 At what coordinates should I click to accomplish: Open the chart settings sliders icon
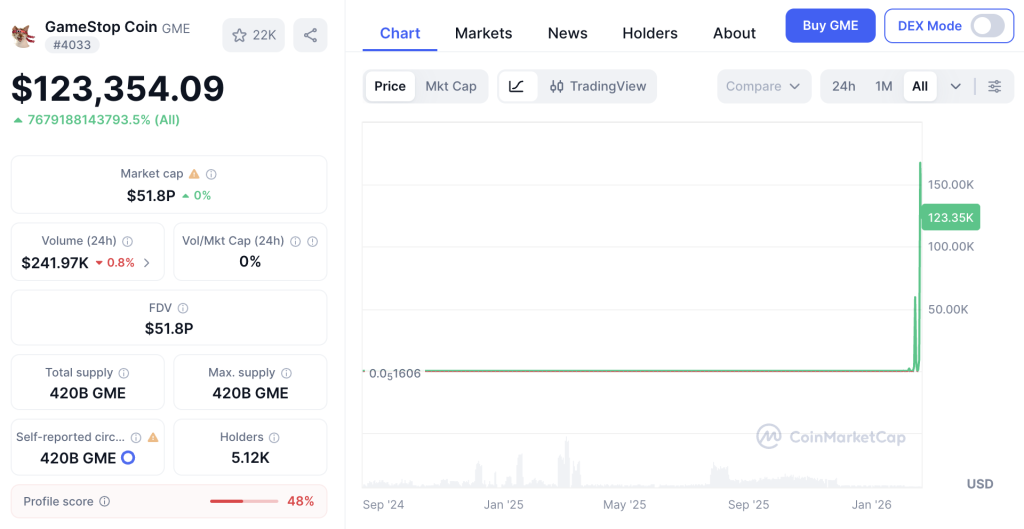click(x=994, y=86)
